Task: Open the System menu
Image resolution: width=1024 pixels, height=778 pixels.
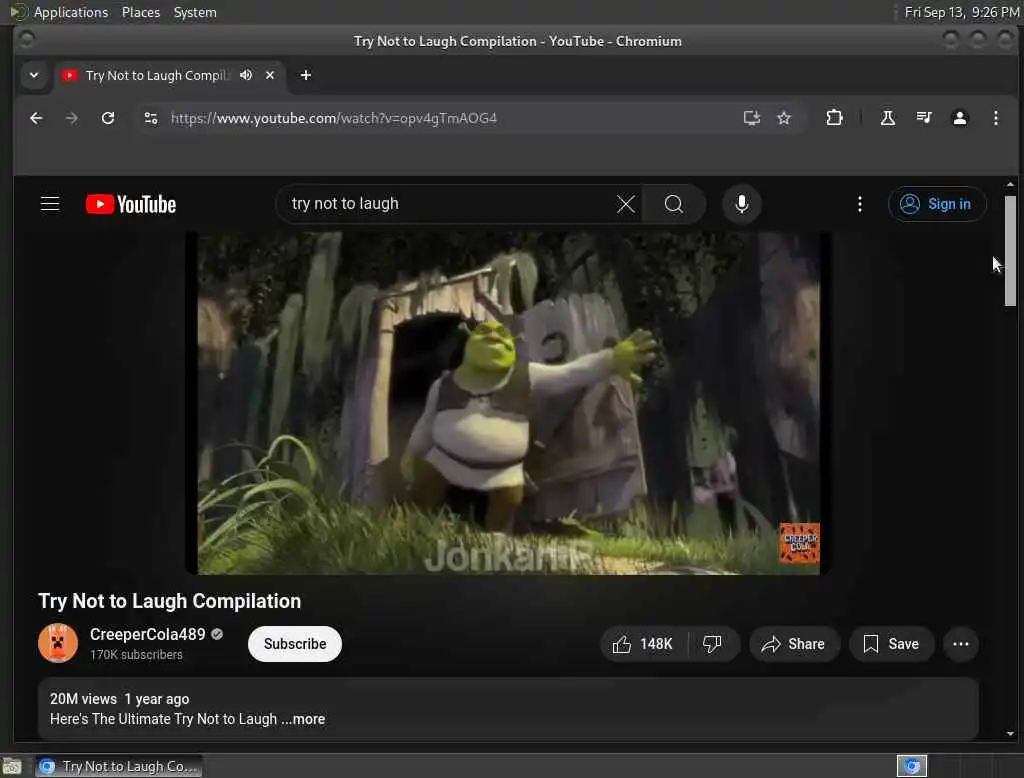Action: (195, 12)
